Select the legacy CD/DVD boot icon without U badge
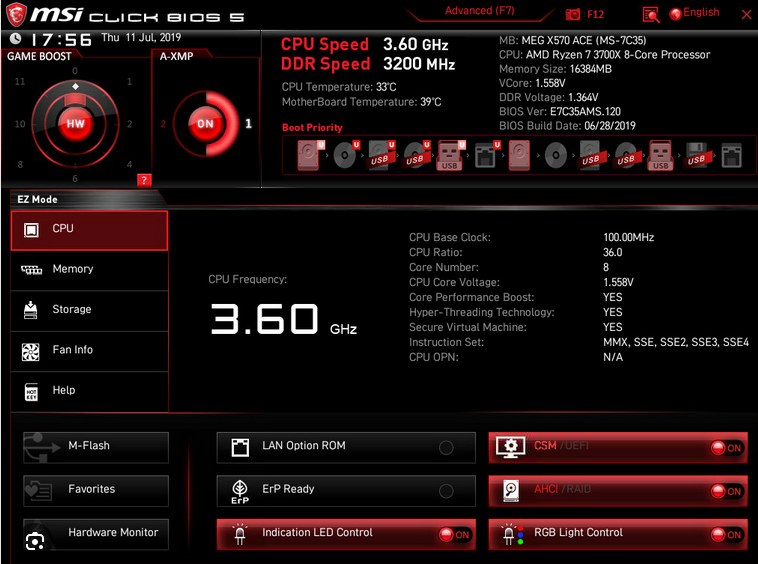The image size is (758, 564). pyautogui.click(x=556, y=155)
